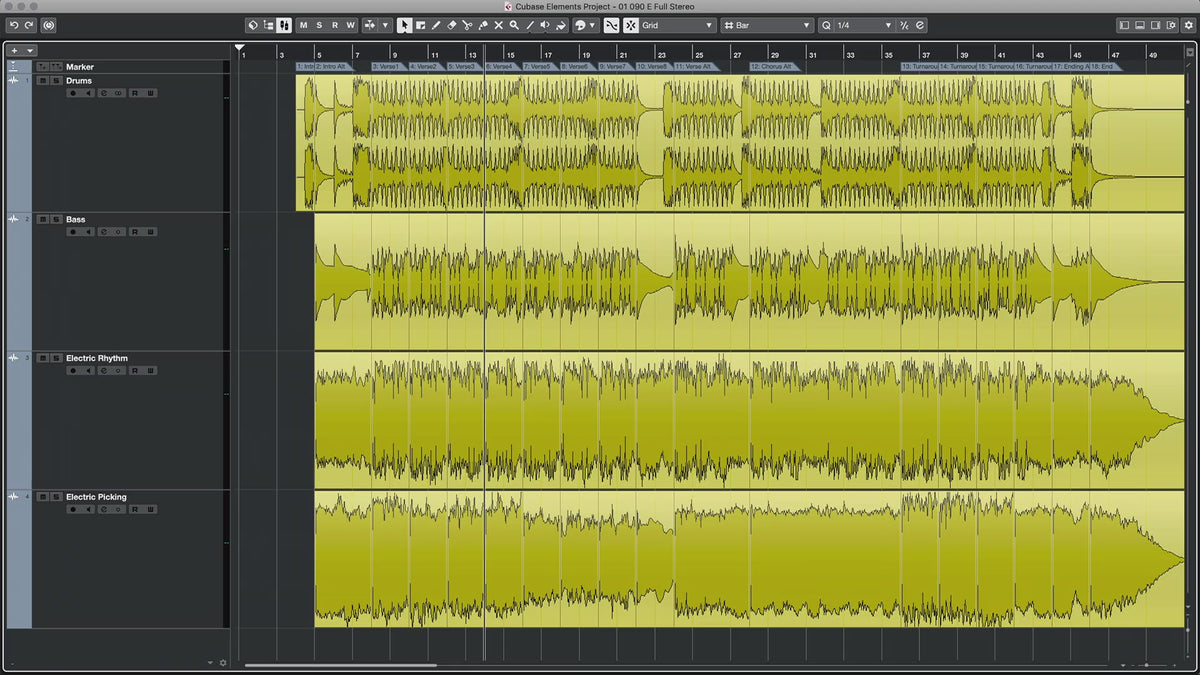Click the global Write W automation button
Viewport: 1200px width, 675px height.
(x=350, y=25)
